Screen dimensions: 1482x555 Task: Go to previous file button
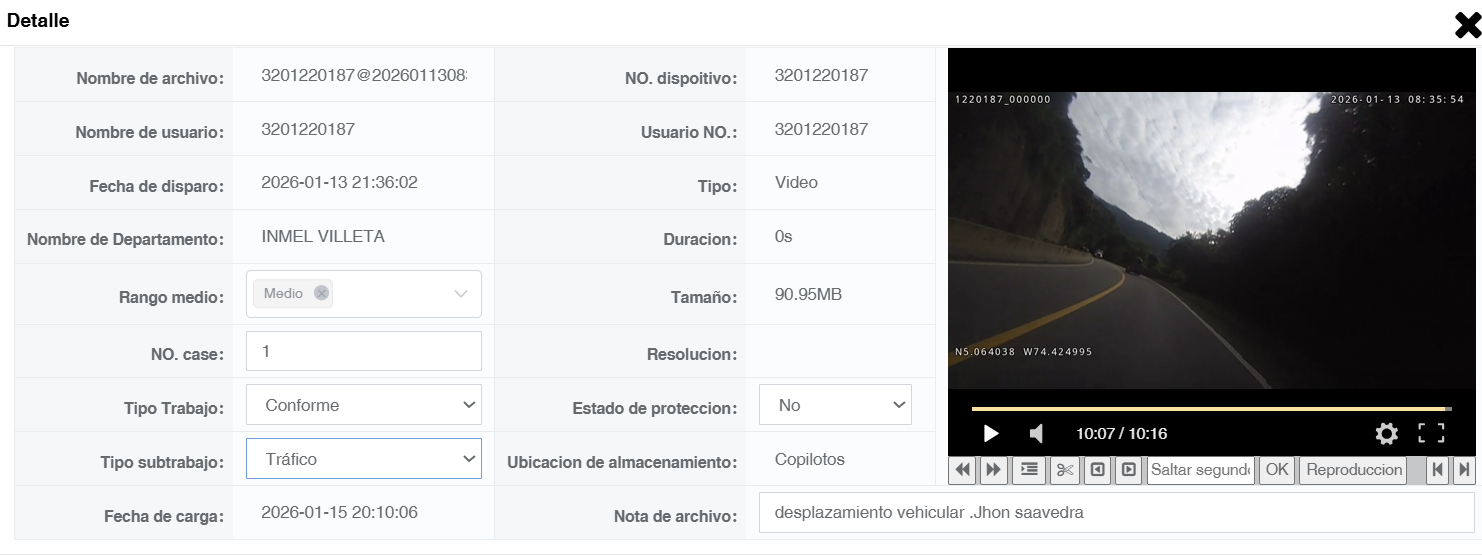(1439, 469)
